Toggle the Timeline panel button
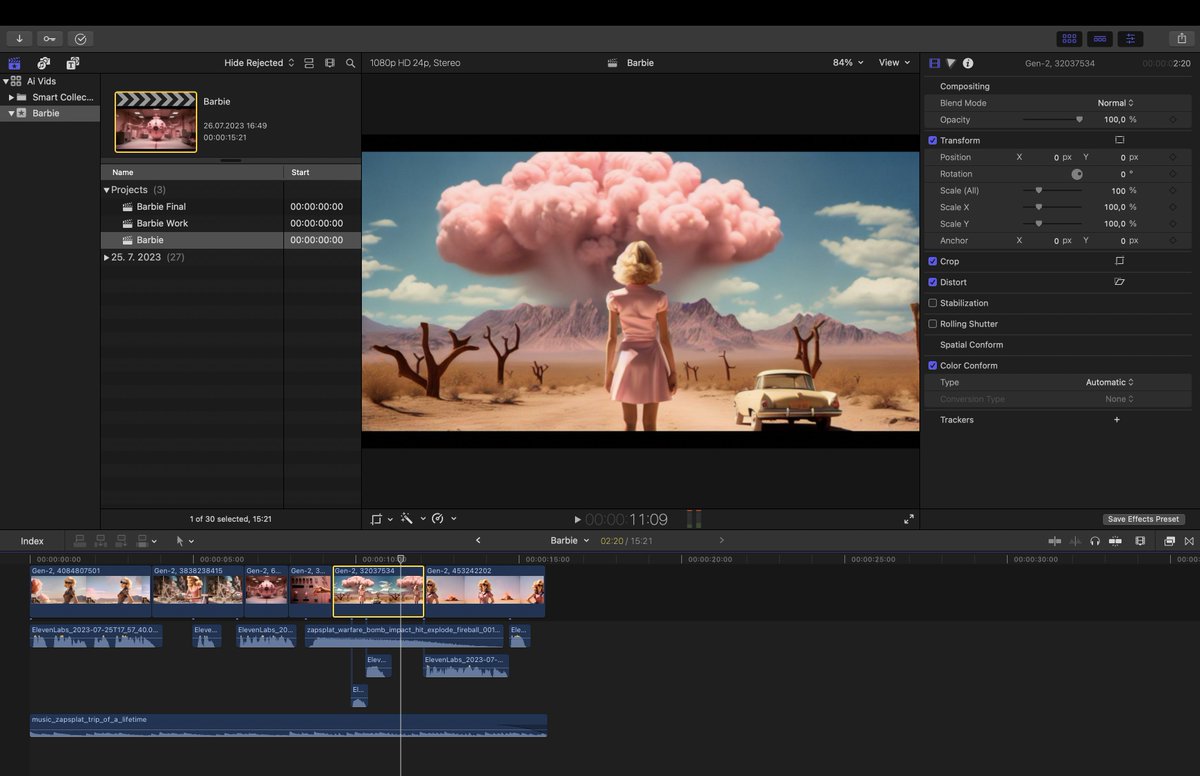The height and width of the screenshot is (776, 1200). [x=1100, y=39]
